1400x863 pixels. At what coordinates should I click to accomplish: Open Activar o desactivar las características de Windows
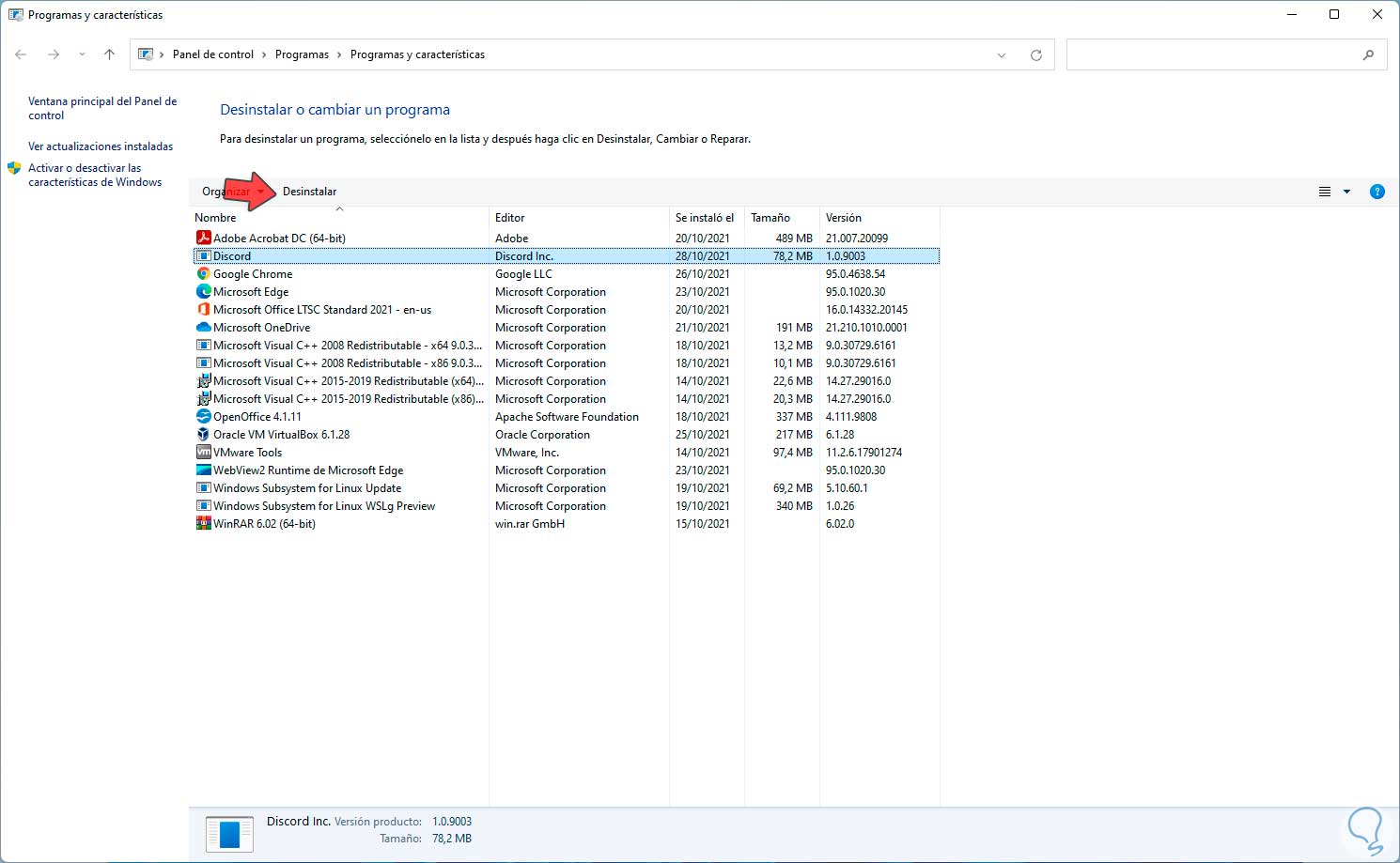(x=94, y=175)
